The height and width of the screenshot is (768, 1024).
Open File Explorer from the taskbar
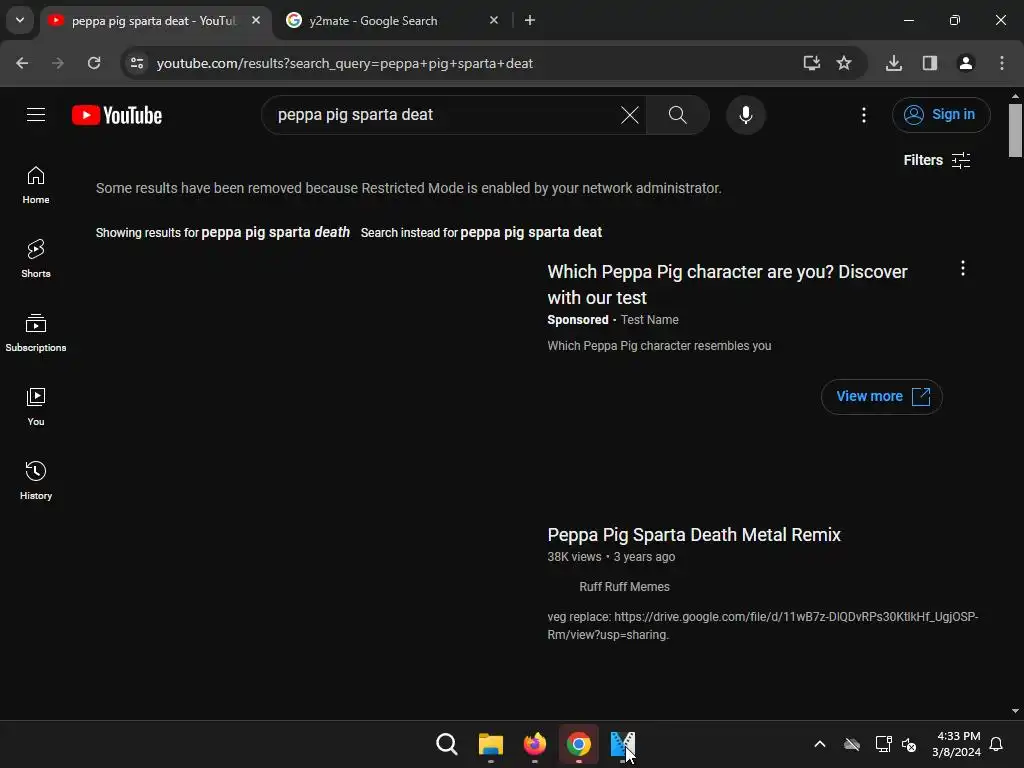tap(490, 744)
